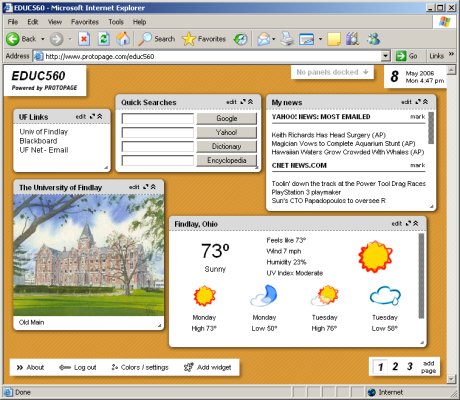The width and height of the screenshot is (460, 400).
Task: Click the Old Main painting thumbnail
Action: click(89, 255)
